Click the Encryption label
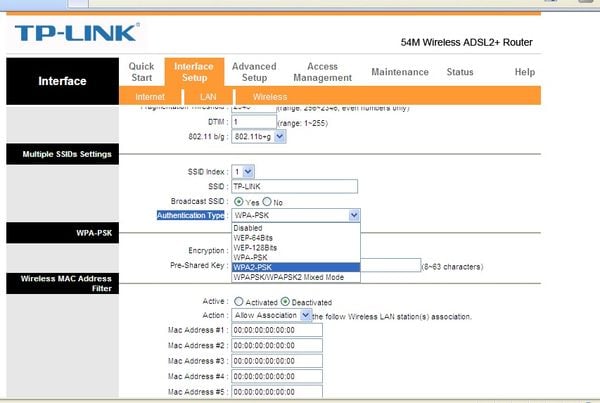600x403 pixels. click(x=207, y=251)
